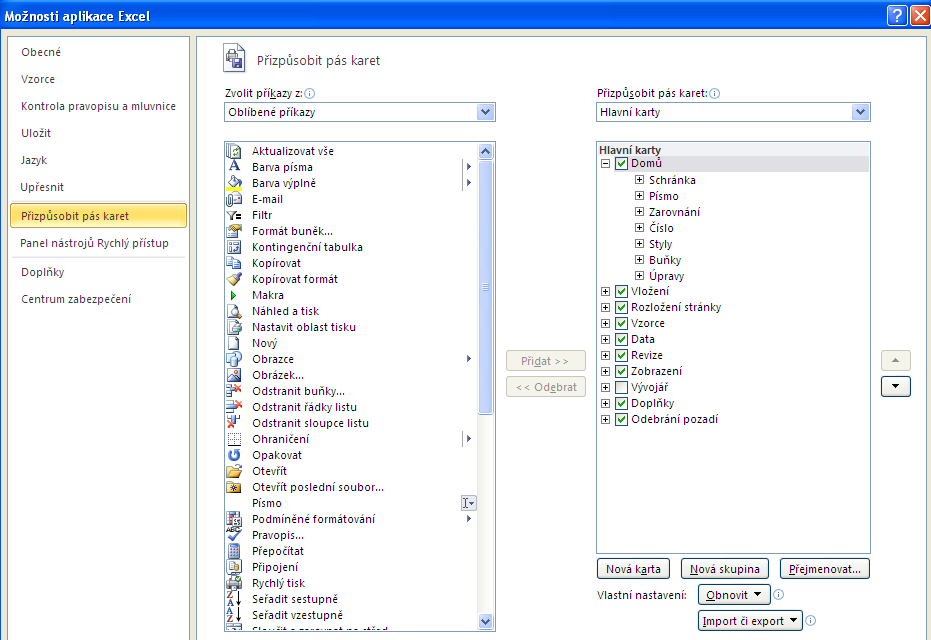Viewport: 931px width, 640px height.
Task: Click the Kopírovat icon
Action: coord(234,263)
